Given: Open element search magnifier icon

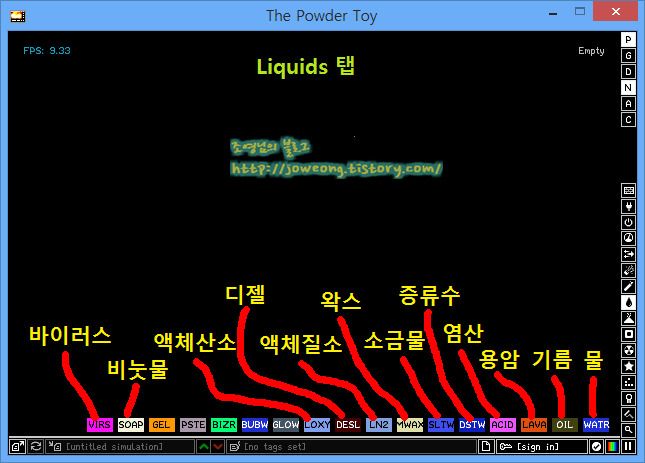Looking at the screenshot, I should click(628, 430).
